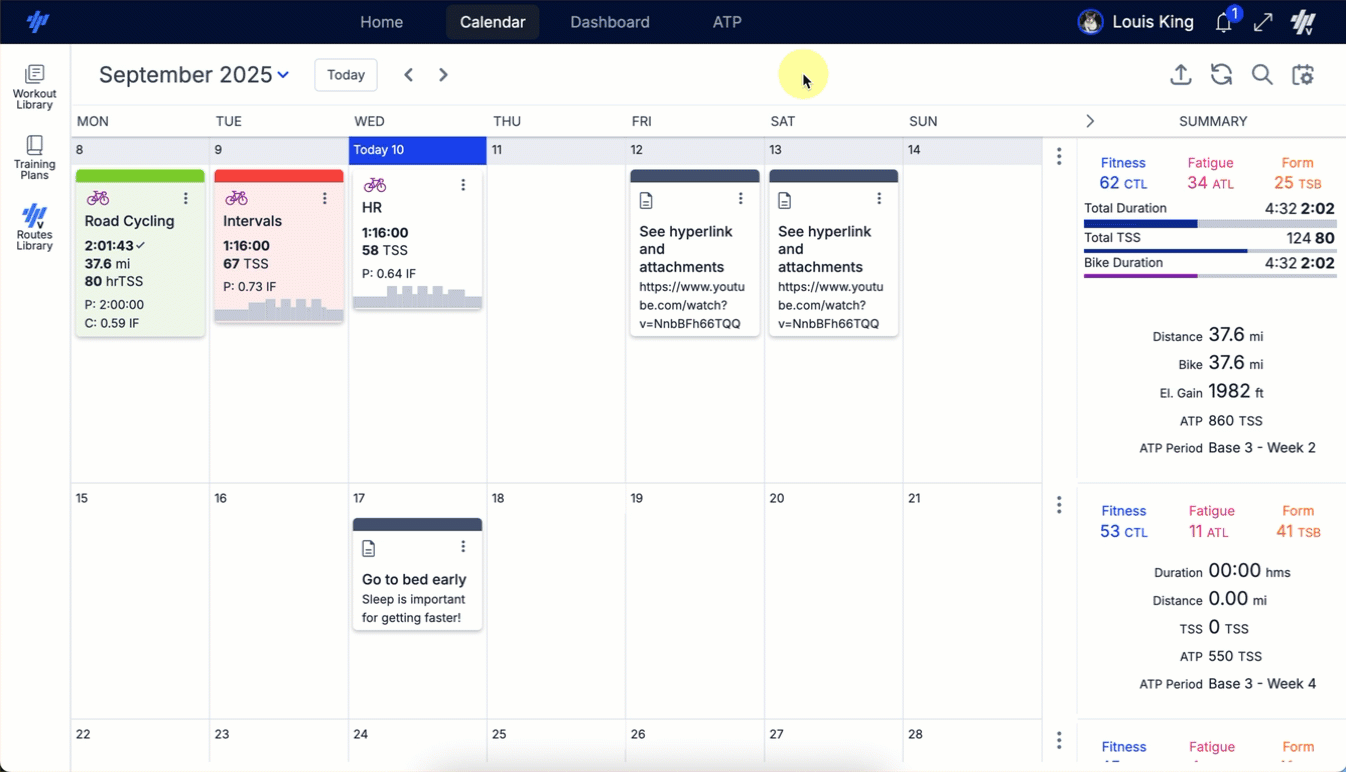Open the week of Sept 8 summary options
This screenshot has height=772, width=1346.
tap(1059, 157)
